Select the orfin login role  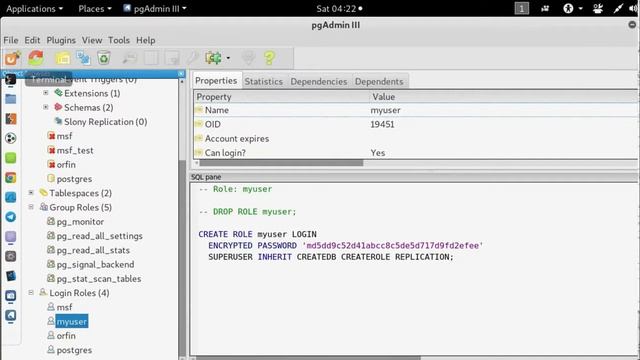pos(66,336)
